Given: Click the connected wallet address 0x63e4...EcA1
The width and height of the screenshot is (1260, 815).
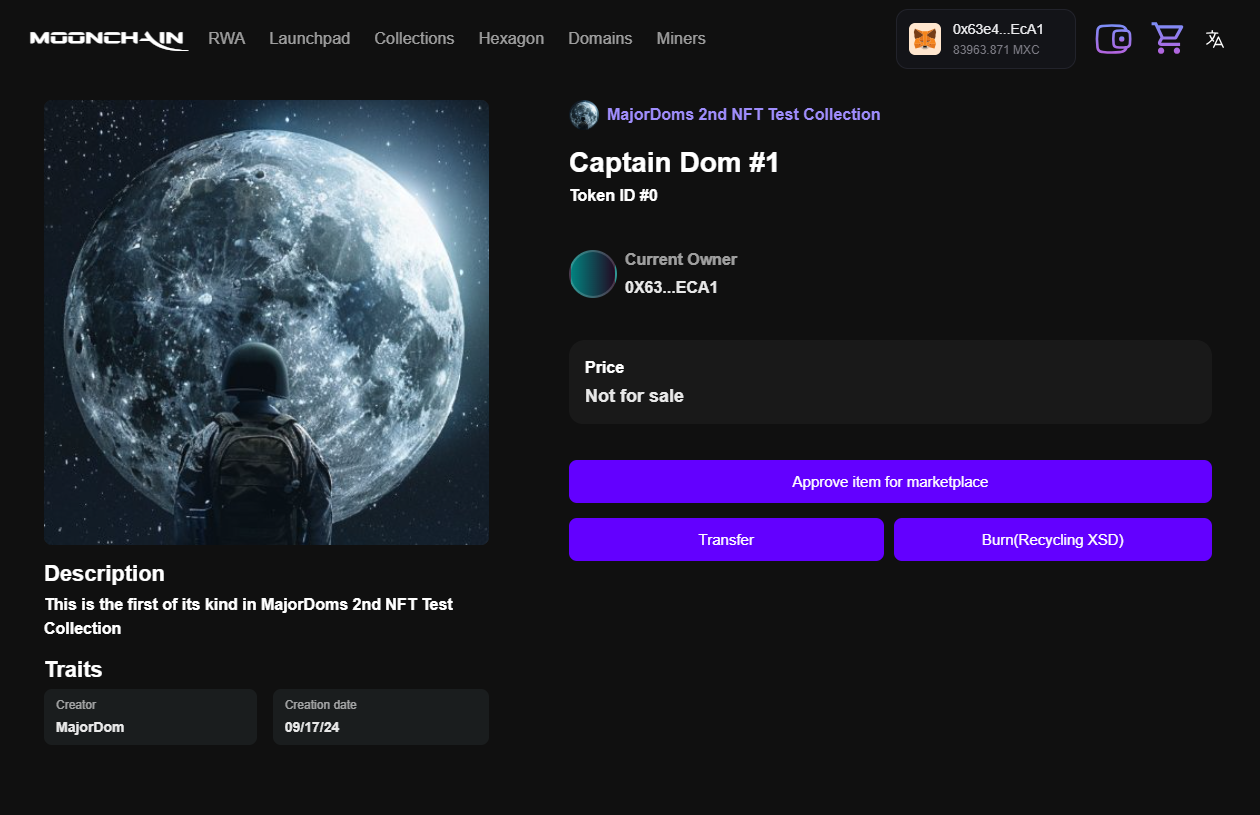Looking at the screenshot, I should tap(998, 30).
